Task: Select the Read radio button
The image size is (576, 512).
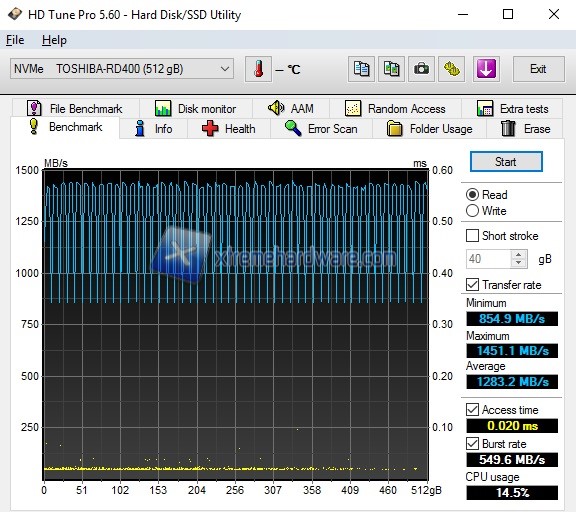Action: click(472, 195)
